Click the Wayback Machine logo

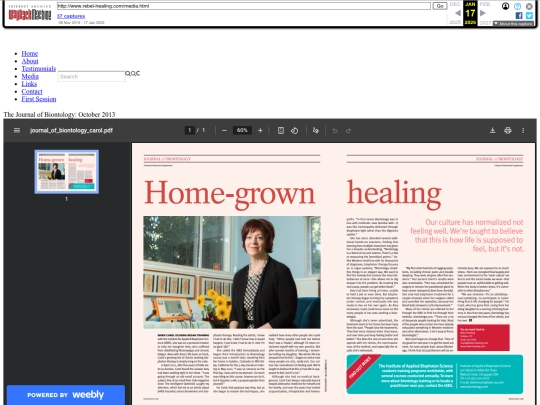[x=30, y=13]
